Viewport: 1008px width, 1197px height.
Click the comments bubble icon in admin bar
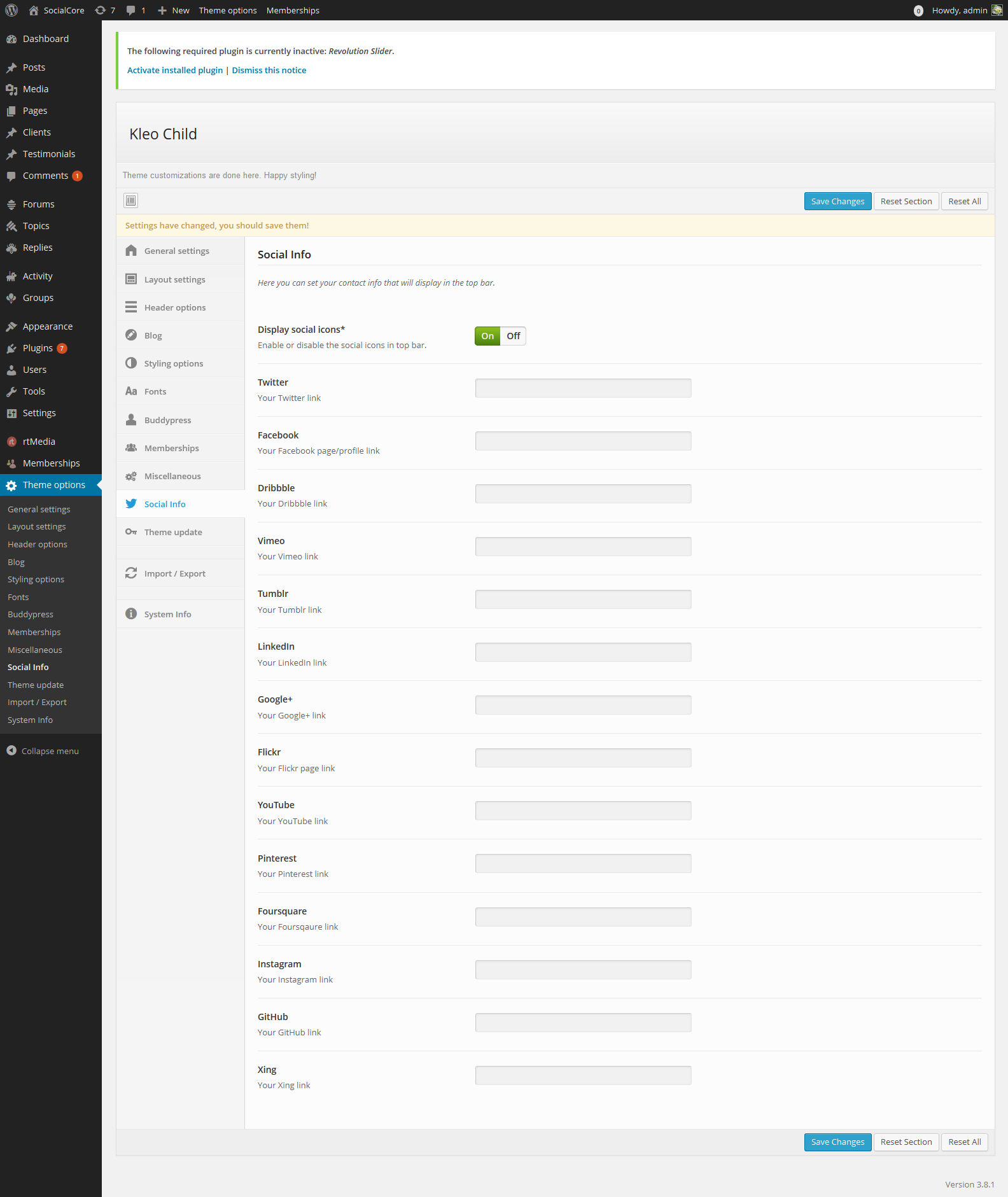tap(131, 10)
